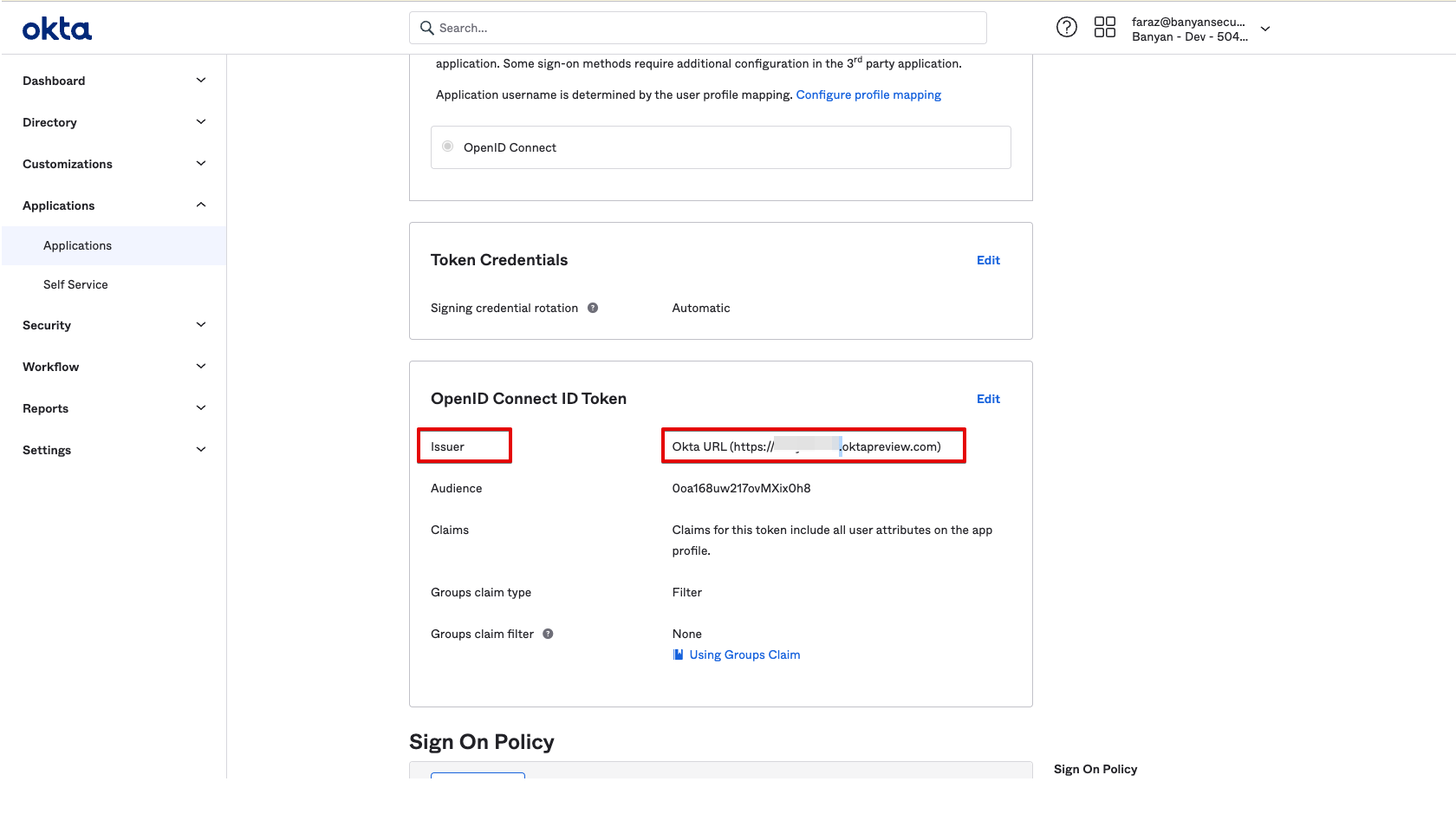This screenshot has width=1456, height=814.
Task: Click help icon beside Groups claim filter
Action: coord(548,634)
